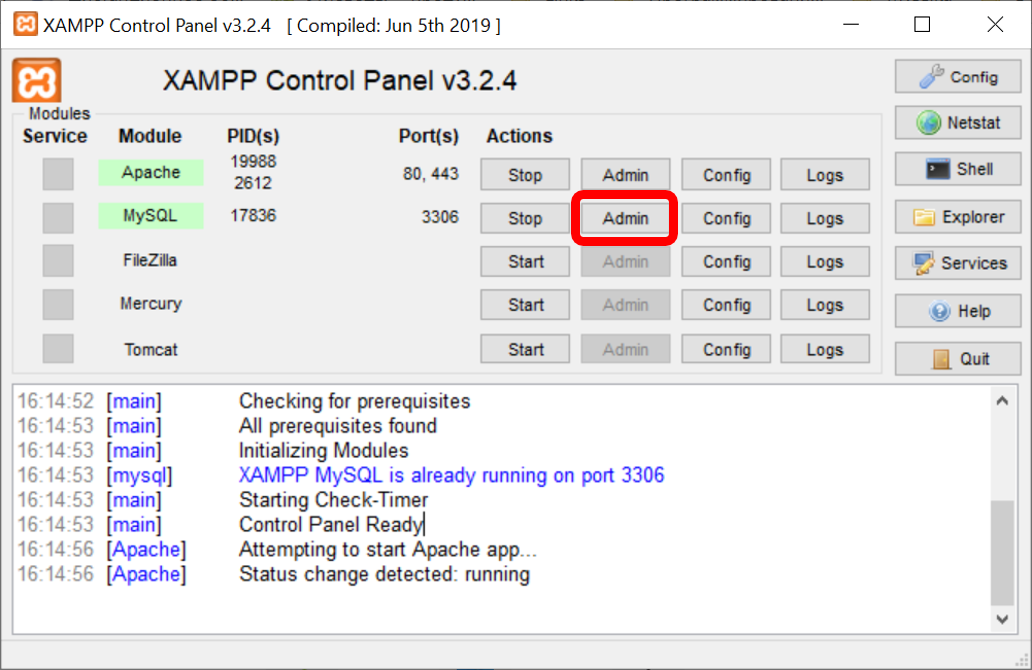
Task: Open Mercury Config menu
Action: point(726,305)
